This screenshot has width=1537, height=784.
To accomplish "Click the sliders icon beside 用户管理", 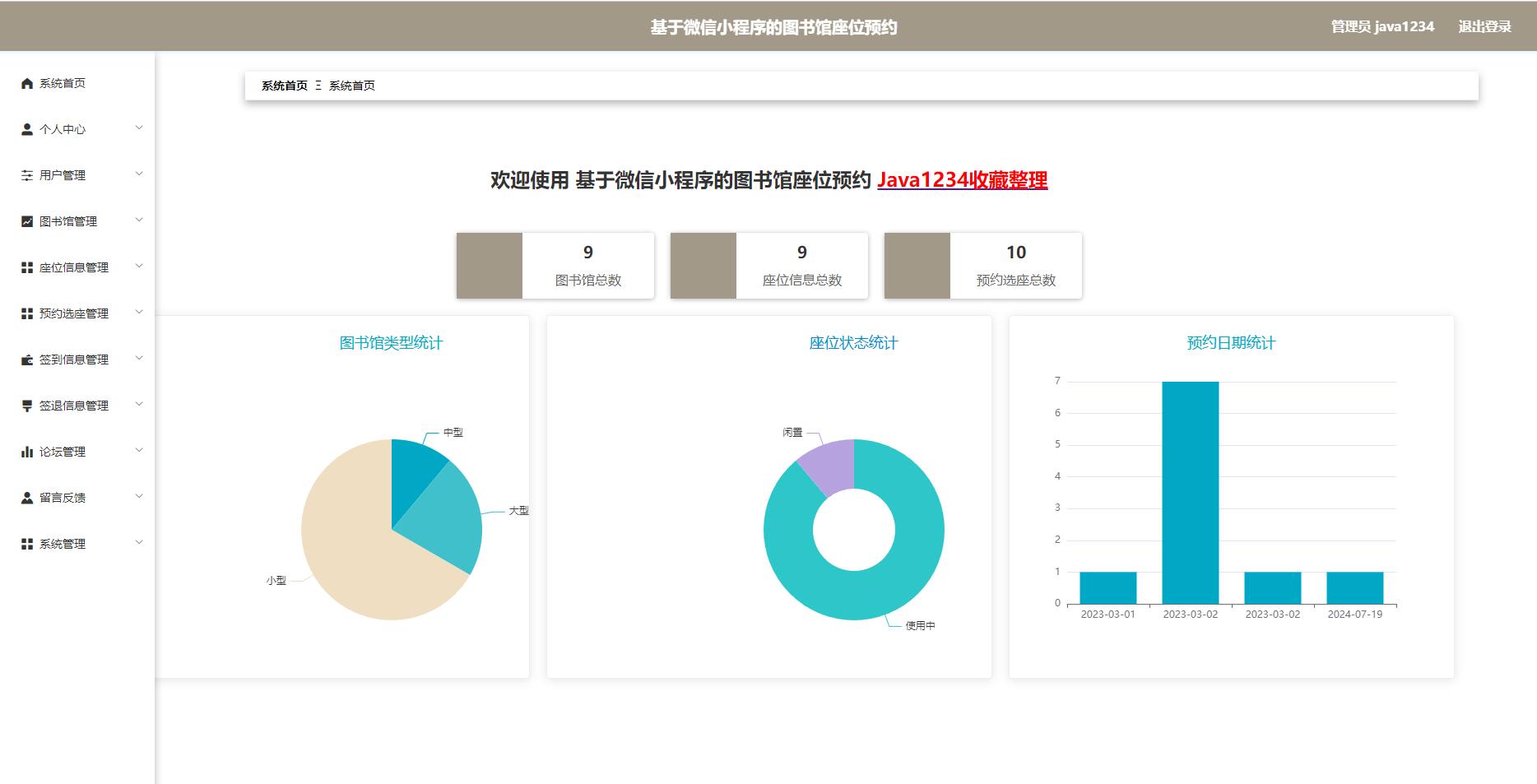I will 27,175.
